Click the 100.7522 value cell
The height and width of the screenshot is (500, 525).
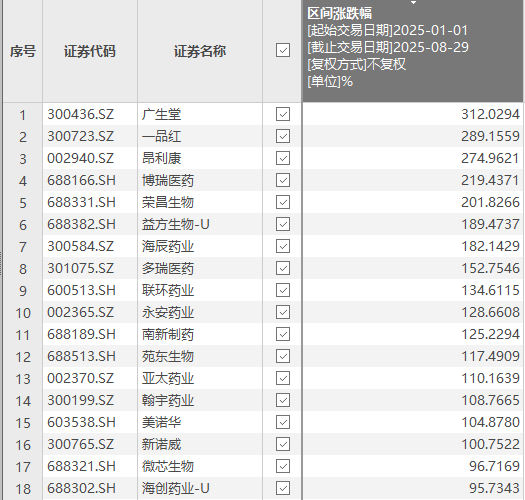(x=413, y=444)
